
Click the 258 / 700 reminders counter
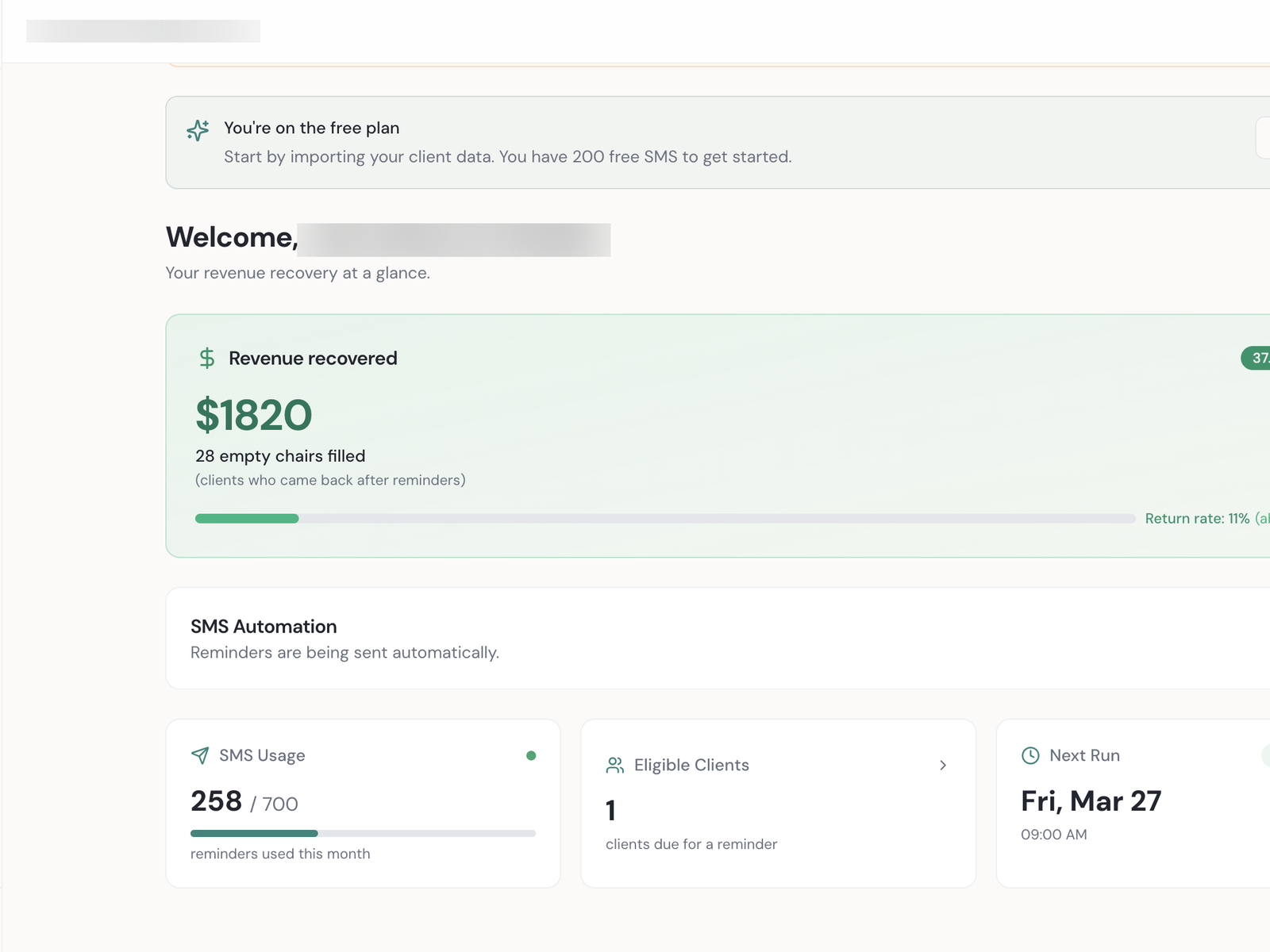point(244,802)
